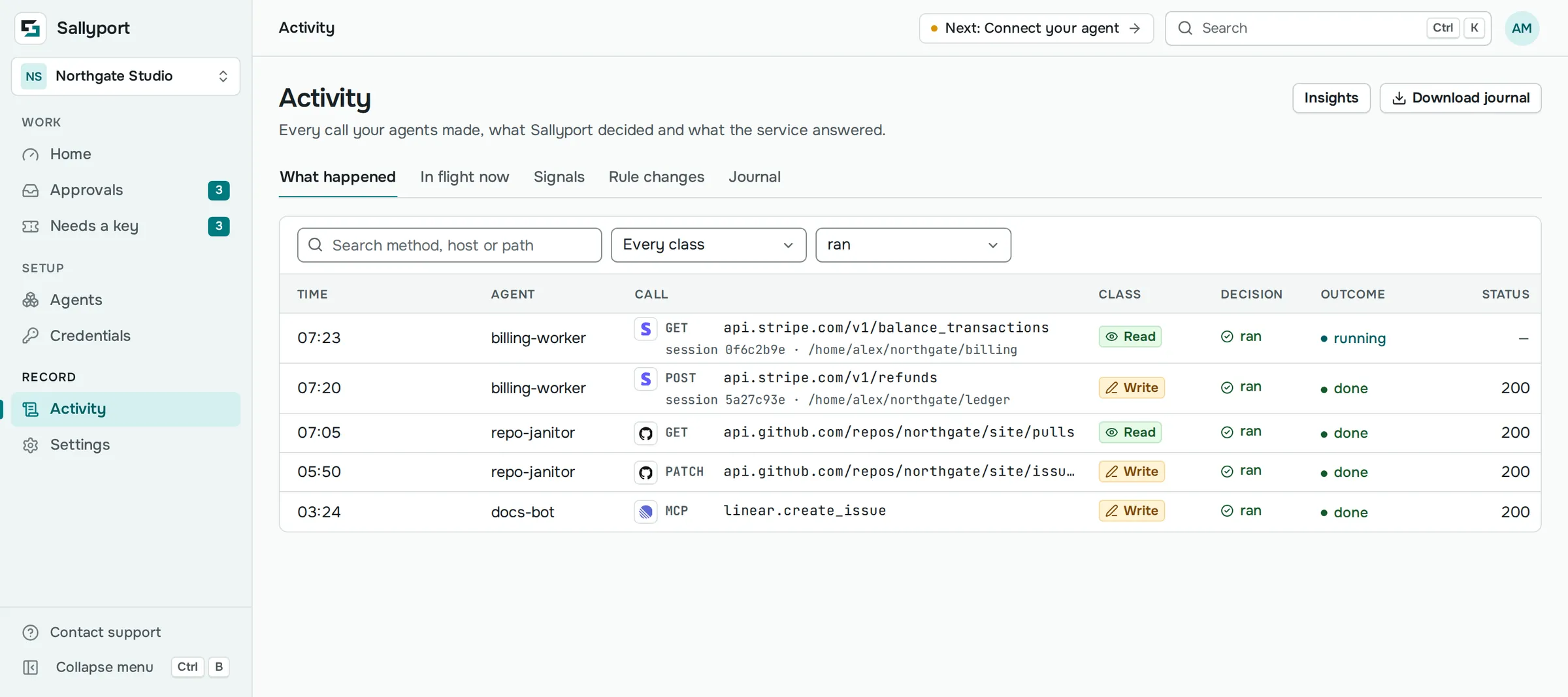Click the Contact support help icon

click(x=31, y=632)
